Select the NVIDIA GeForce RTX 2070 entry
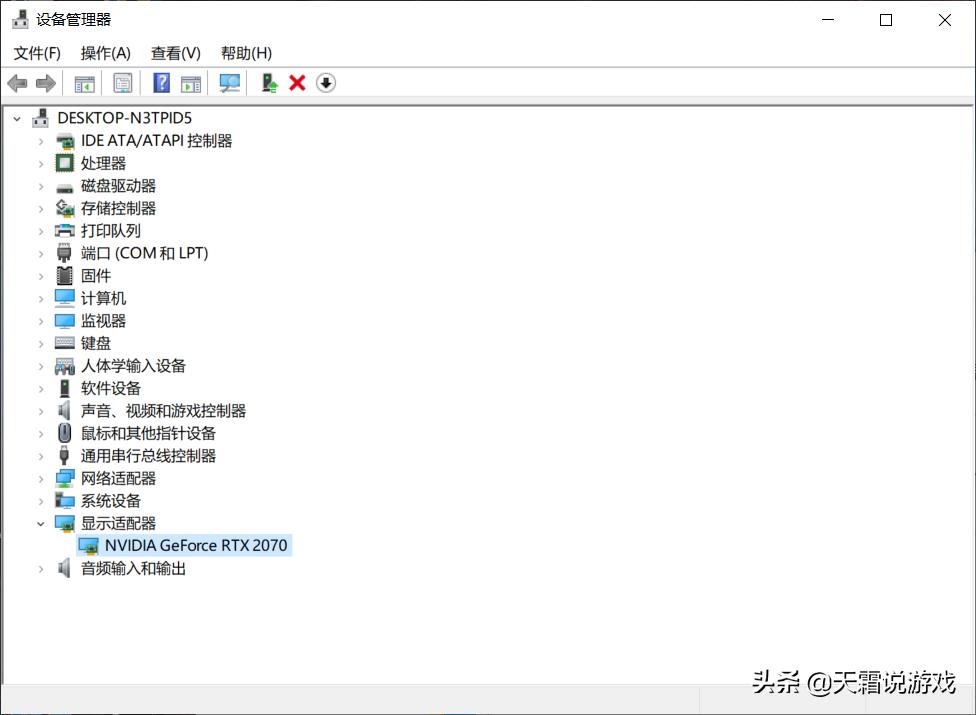 pos(195,546)
